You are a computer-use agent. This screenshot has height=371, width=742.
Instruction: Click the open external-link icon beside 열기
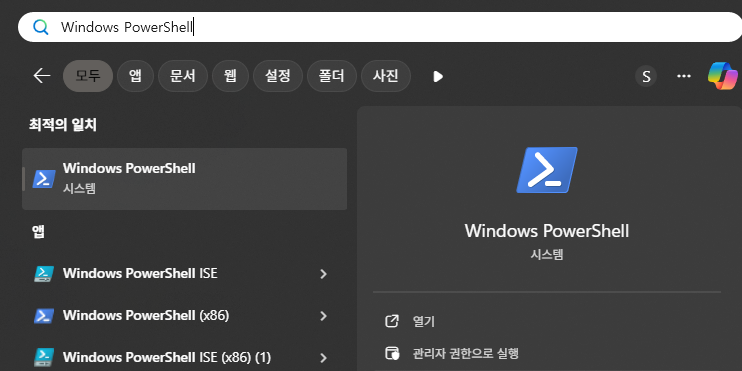tap(392, 321)
